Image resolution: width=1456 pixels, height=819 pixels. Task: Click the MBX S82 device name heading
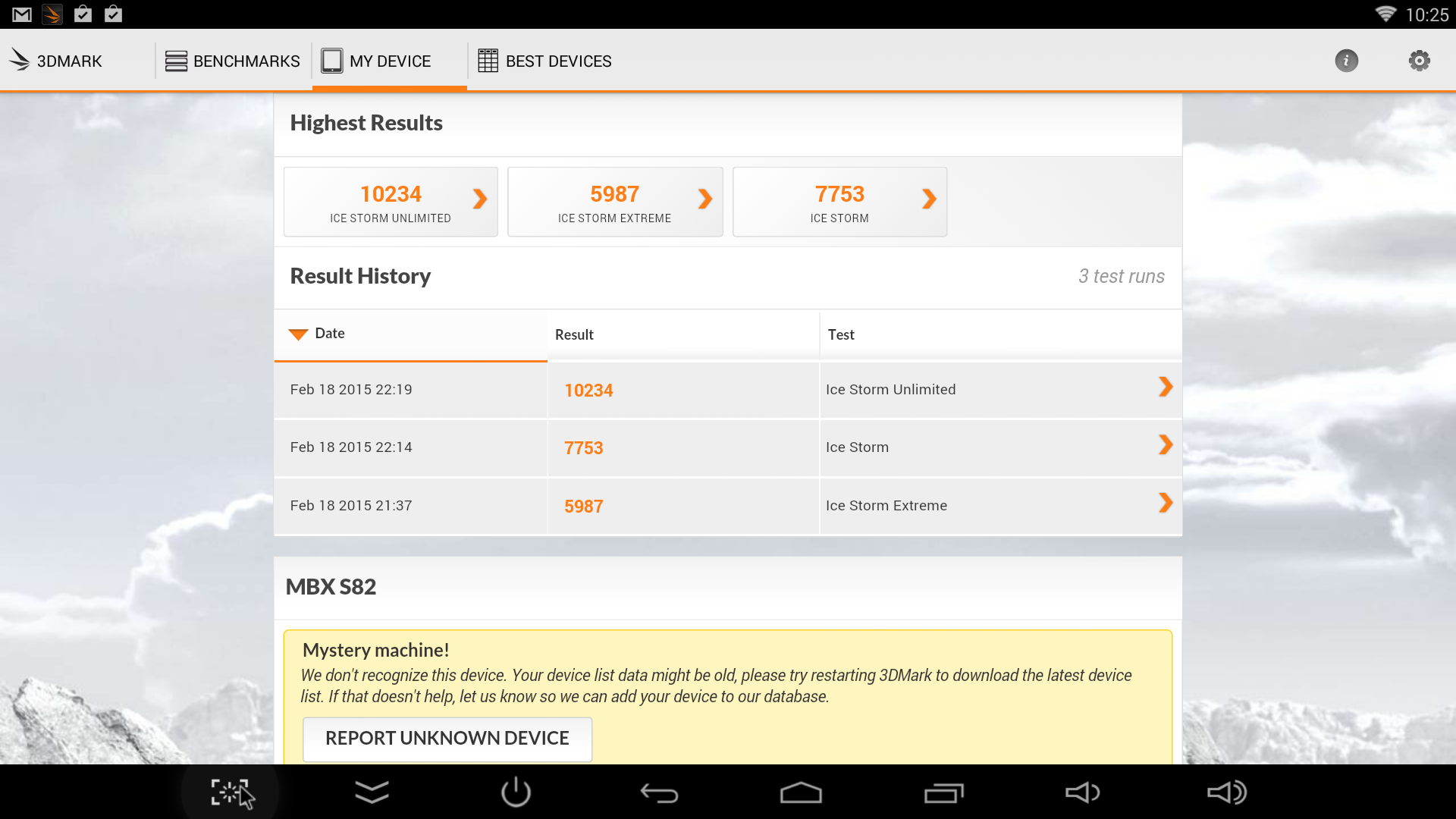click(331, 587)
